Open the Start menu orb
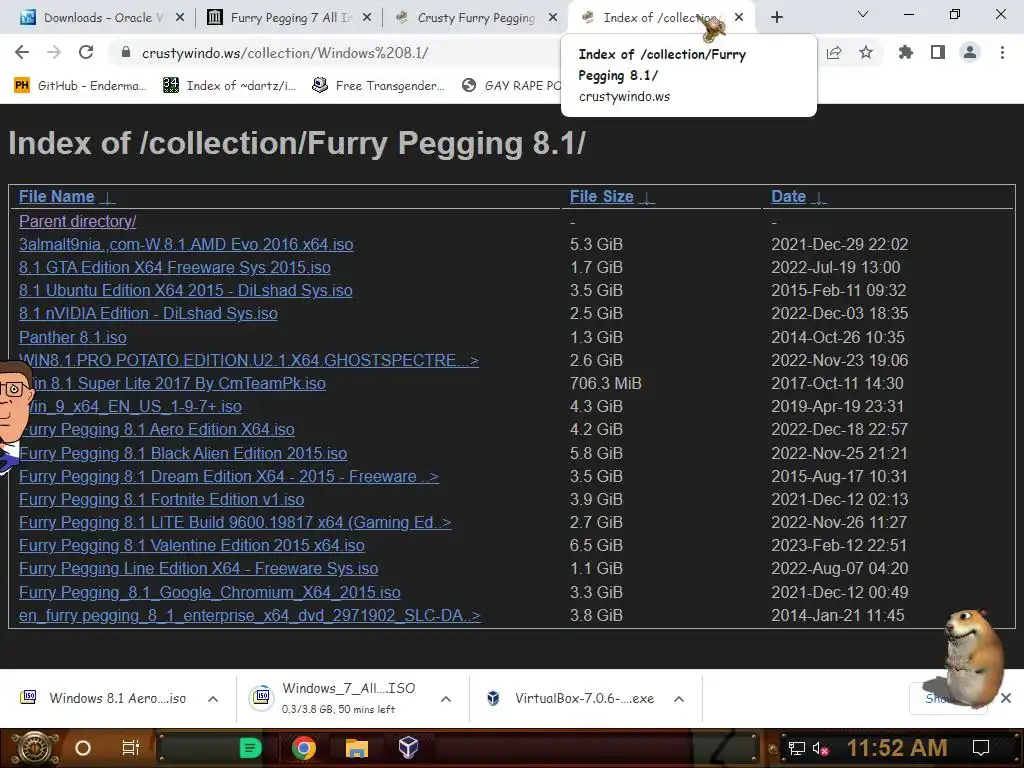Image resolution: width=1024 pixels, height=768 pixels. tap(35, 748)
